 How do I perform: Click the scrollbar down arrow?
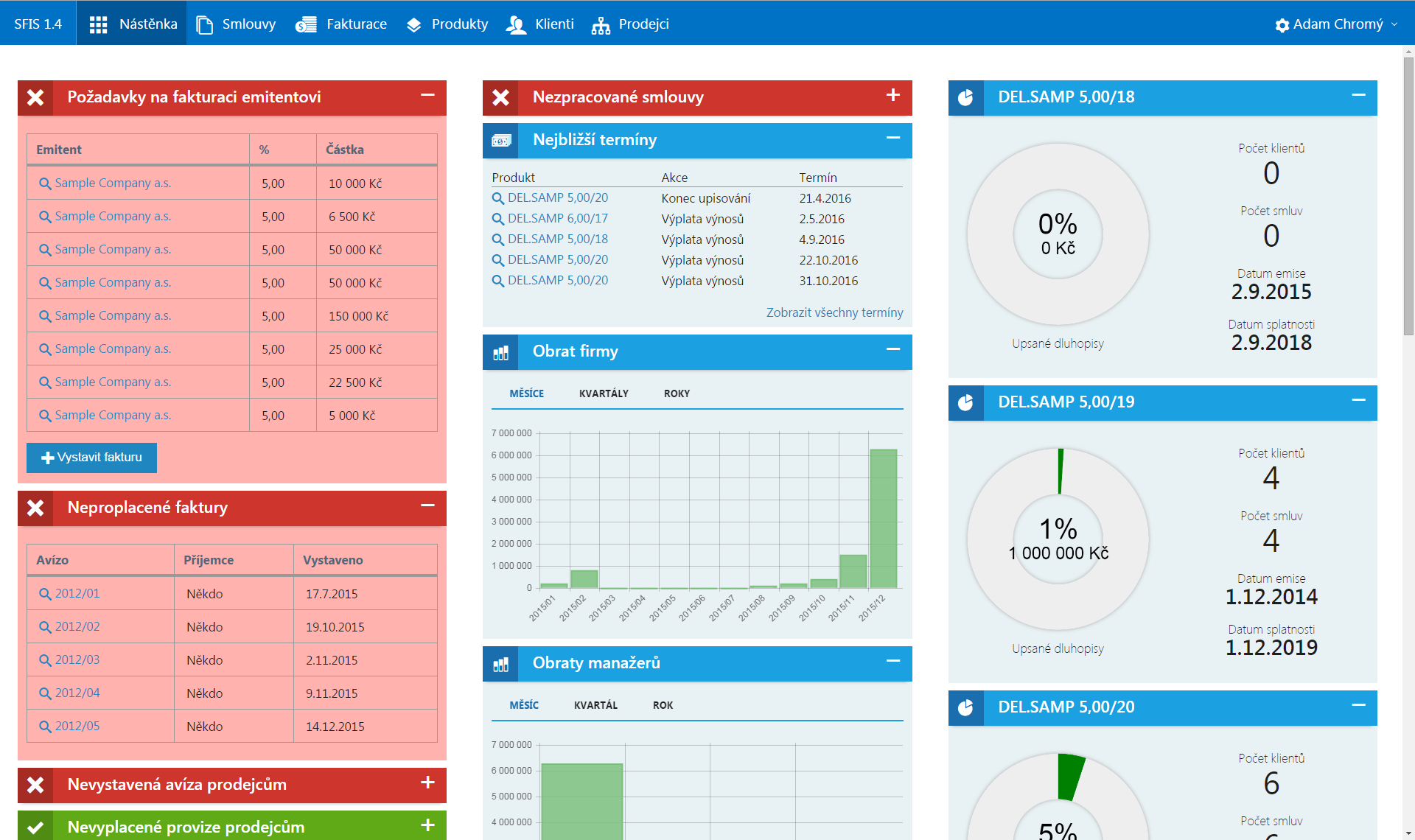(x=1408, y=833)
